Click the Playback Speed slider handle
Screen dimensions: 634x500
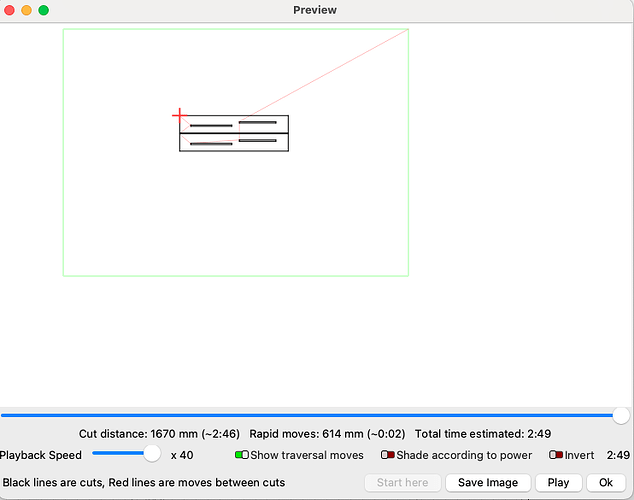pyautogui.click(x=152, y=454)
